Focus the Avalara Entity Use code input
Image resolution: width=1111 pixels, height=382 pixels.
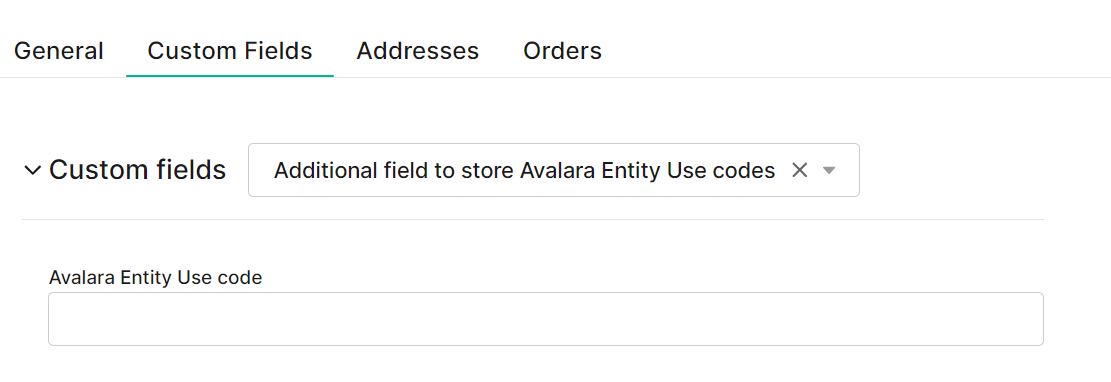pos(546,319)
